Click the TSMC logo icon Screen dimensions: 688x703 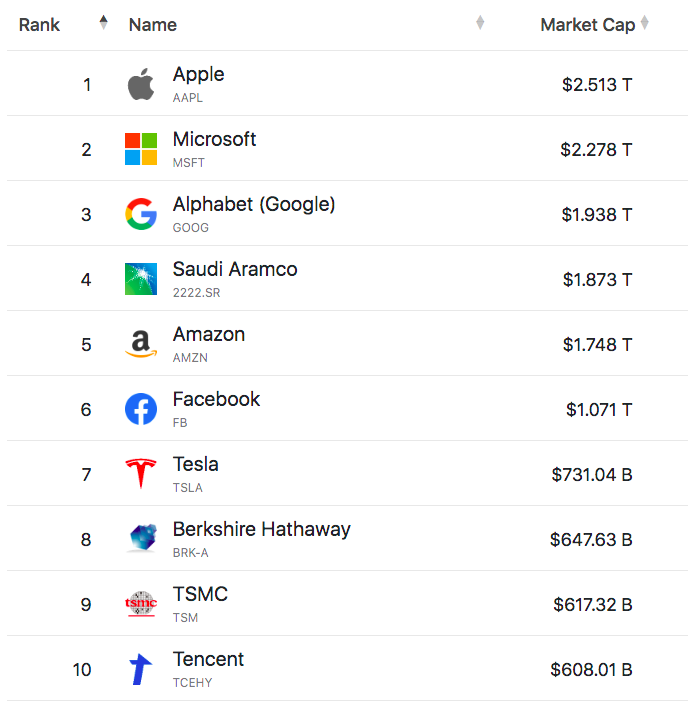click(141, 604)
